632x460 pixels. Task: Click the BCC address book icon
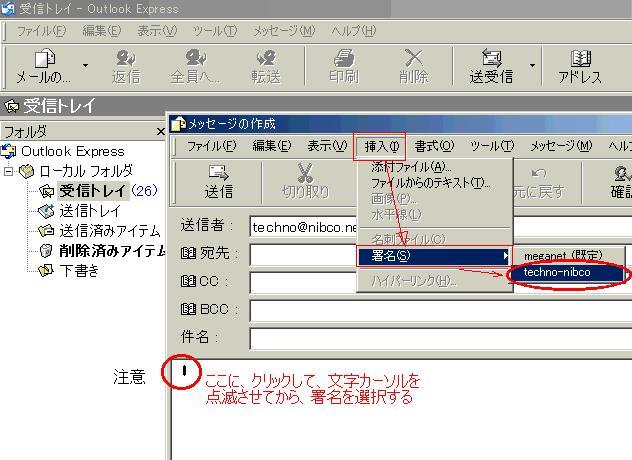tap(188, 310)
